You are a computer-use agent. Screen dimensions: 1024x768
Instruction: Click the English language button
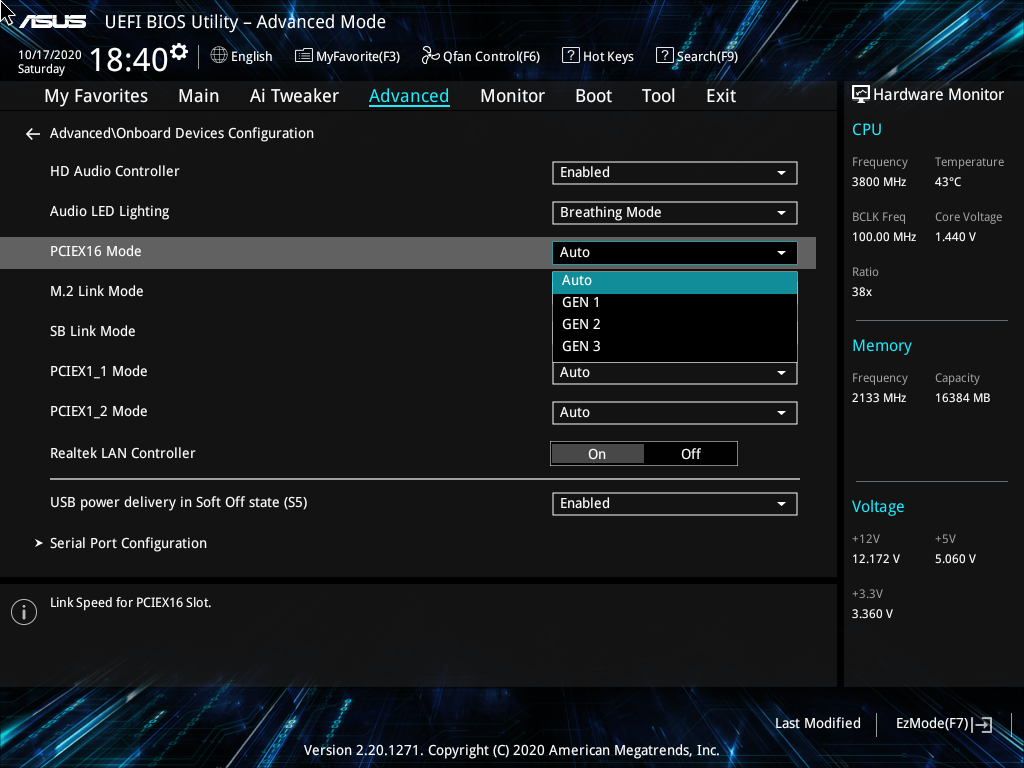point(242,56)
